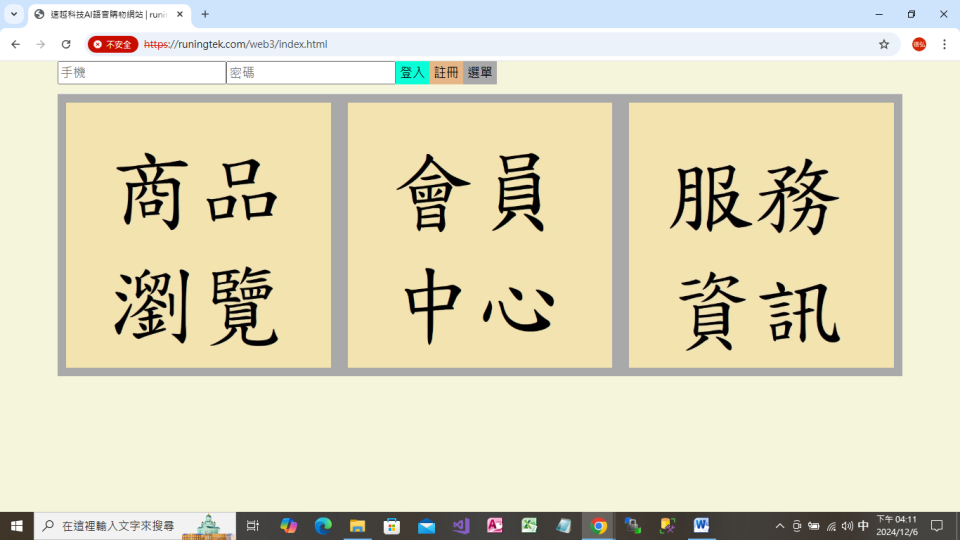Reload the current page

66,44
